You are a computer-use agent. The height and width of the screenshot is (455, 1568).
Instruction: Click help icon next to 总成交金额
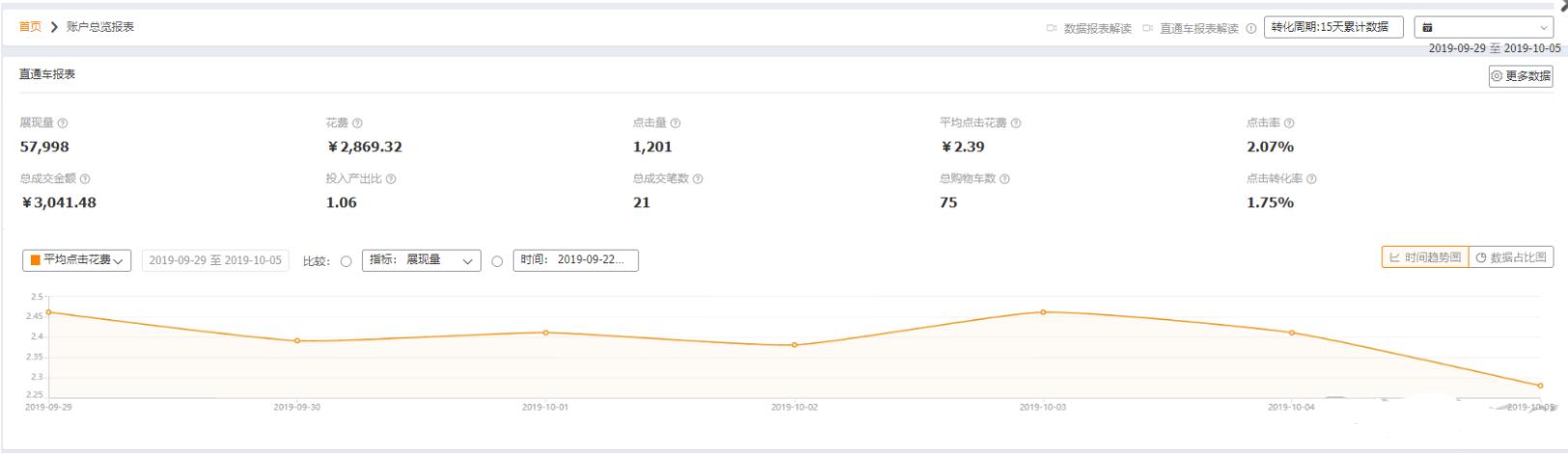(85, 179)
